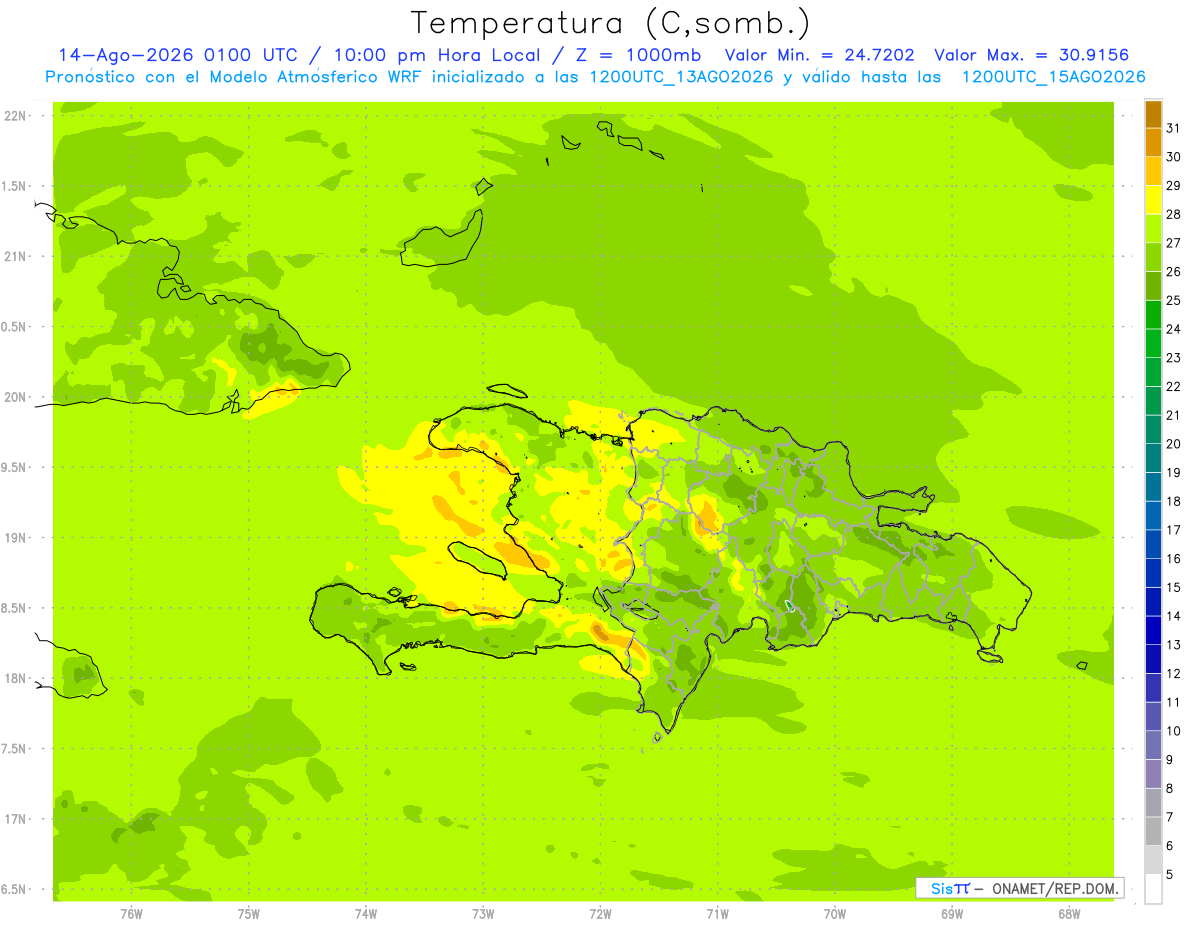1200x927 pixels.
Task: Pick the gray swatch between 6 and 7
Action: [1153, 831]
